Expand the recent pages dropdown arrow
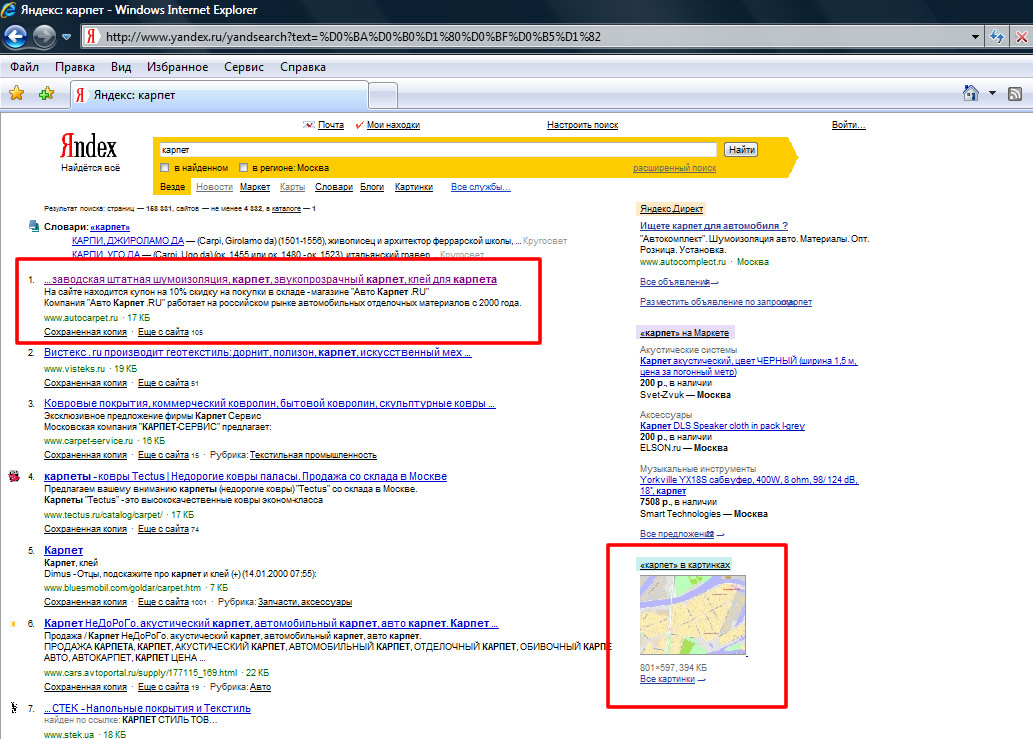The height and width of the screenshot is (739, 1033). click(x=66, y=37)
